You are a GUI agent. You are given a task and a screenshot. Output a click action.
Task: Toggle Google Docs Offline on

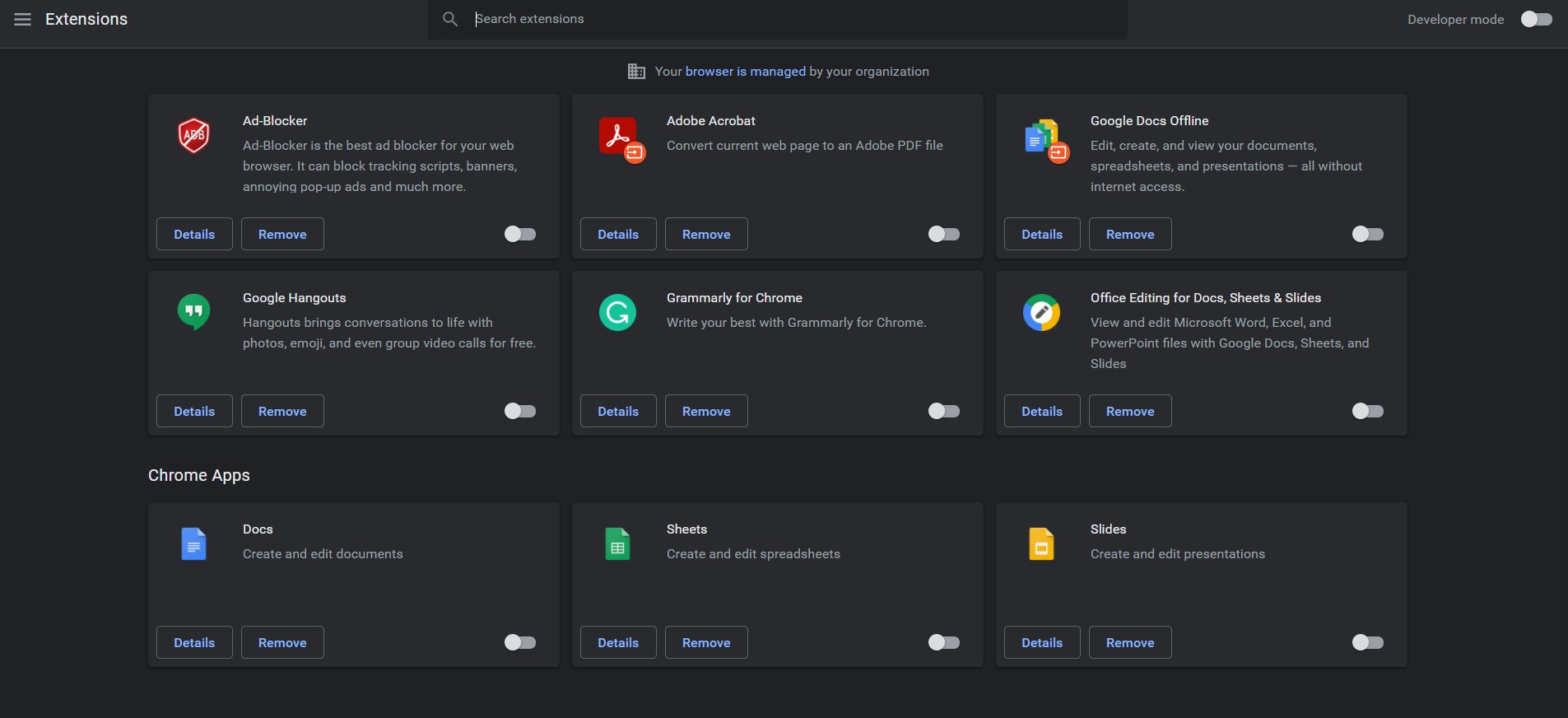point(1368,235)
